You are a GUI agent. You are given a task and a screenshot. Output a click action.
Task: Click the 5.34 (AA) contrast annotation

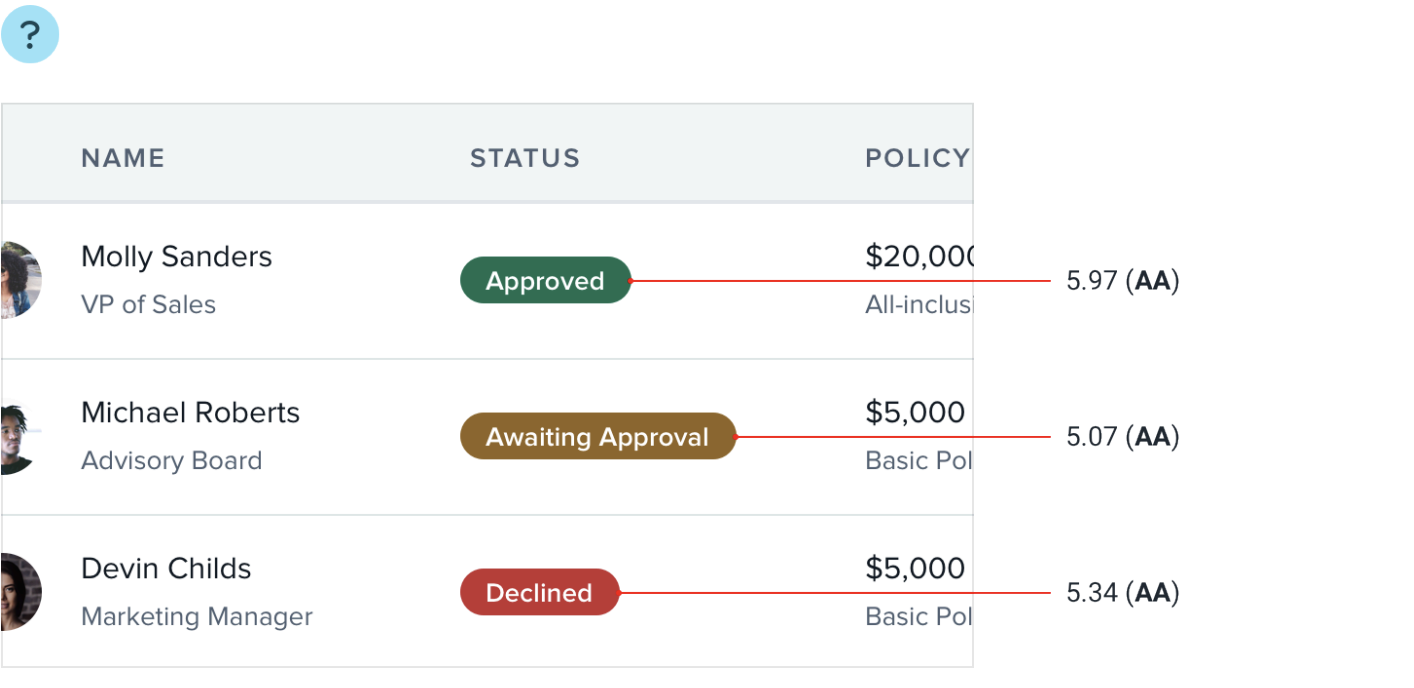[x=1122, y=593]
